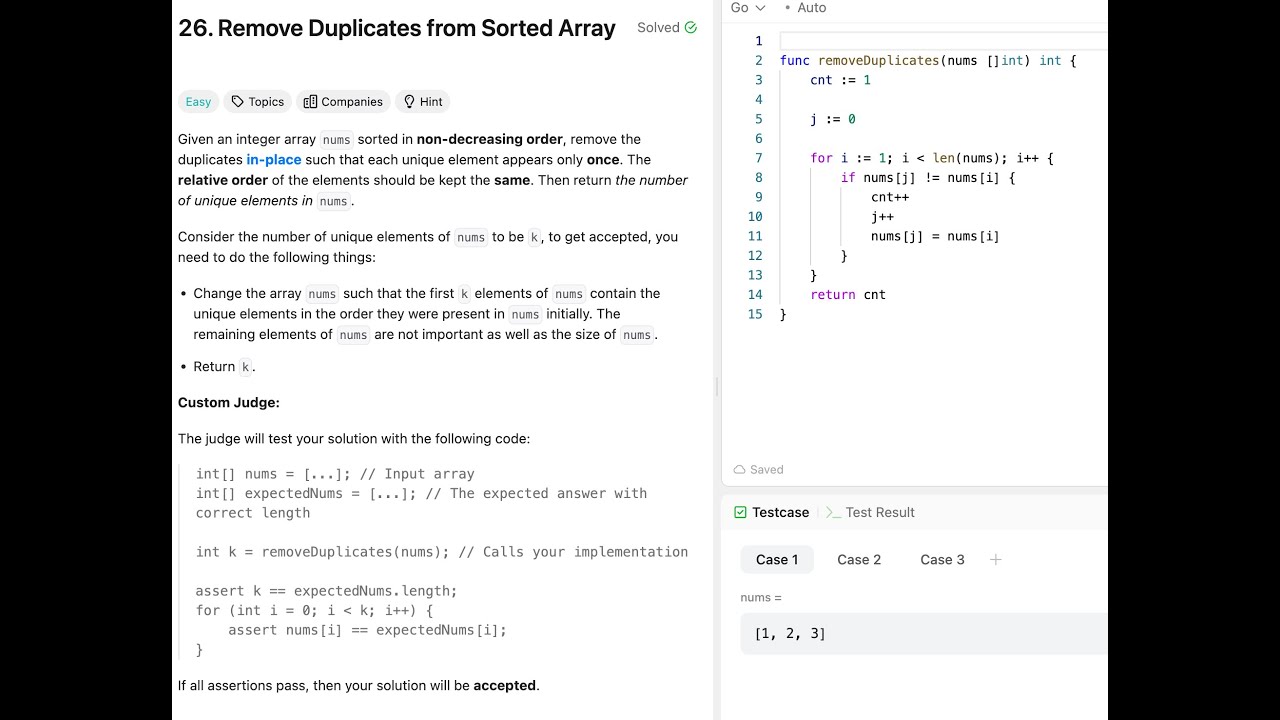Open the Companies tag button

[343, 102]
